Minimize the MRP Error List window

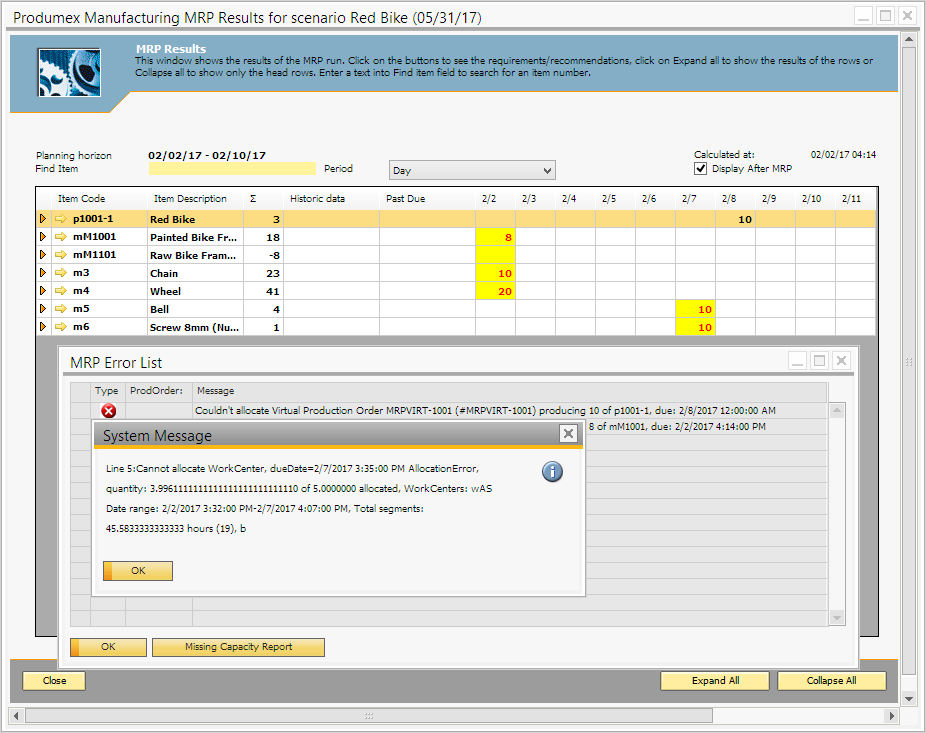click(797, 360)
